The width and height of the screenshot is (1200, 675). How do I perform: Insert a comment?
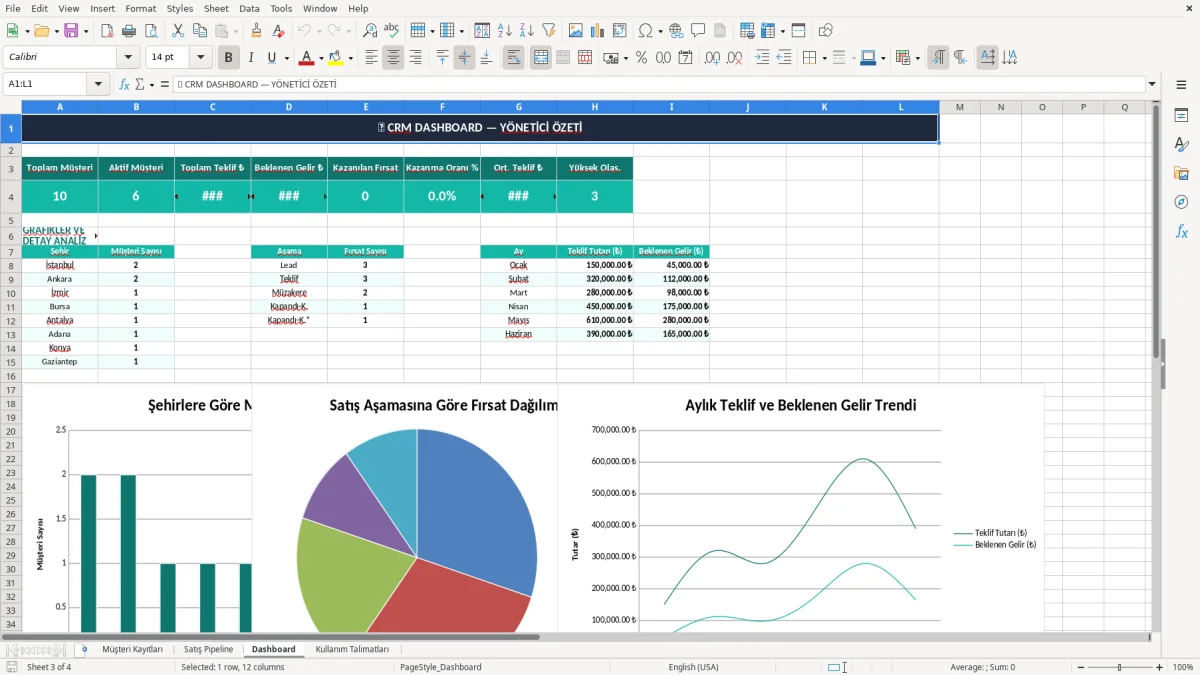698,31
